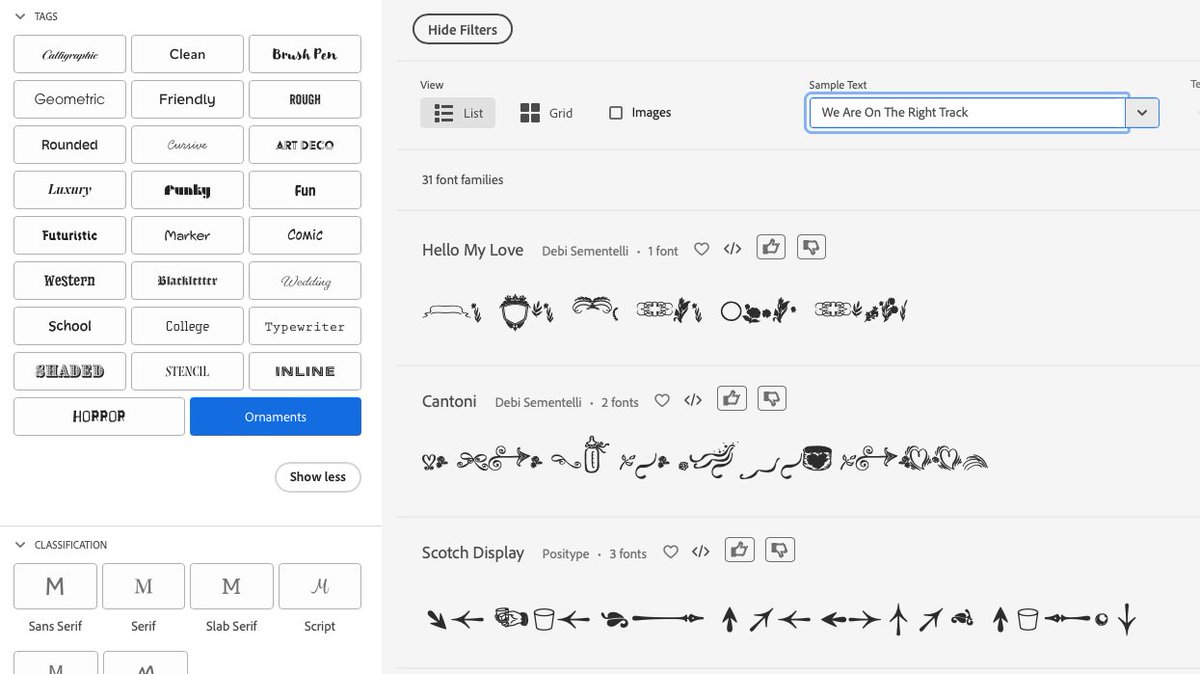
Task: Click the Cantoni ornament sample preview
Action: pyautogui.click(x=705, y=459)
